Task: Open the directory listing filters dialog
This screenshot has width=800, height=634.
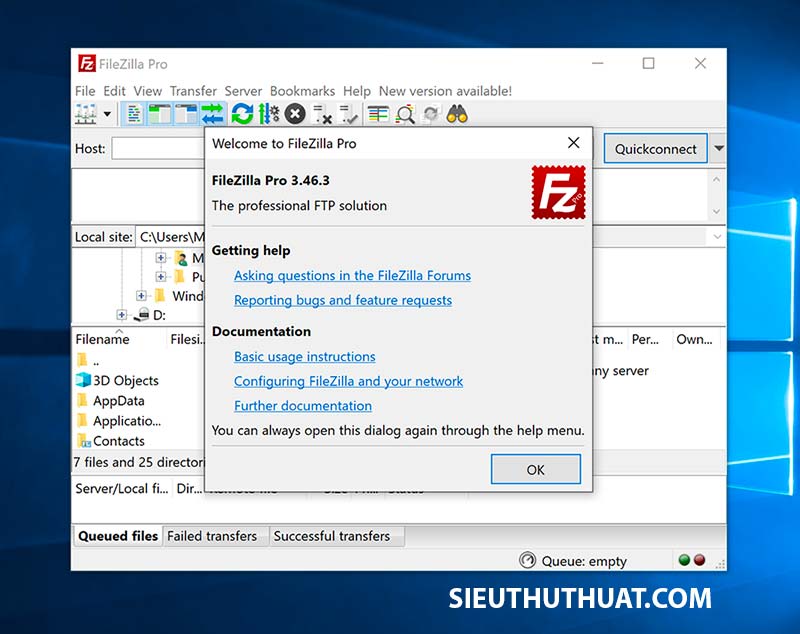Action: [378, 114]
